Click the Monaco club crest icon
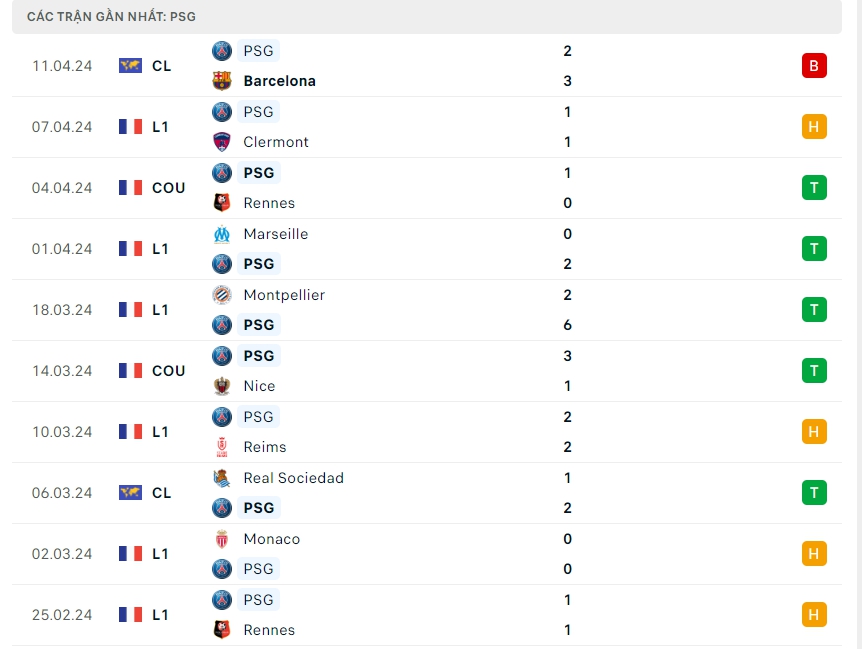The width and height of the screenshot is (862, 649). pos(222,539)
